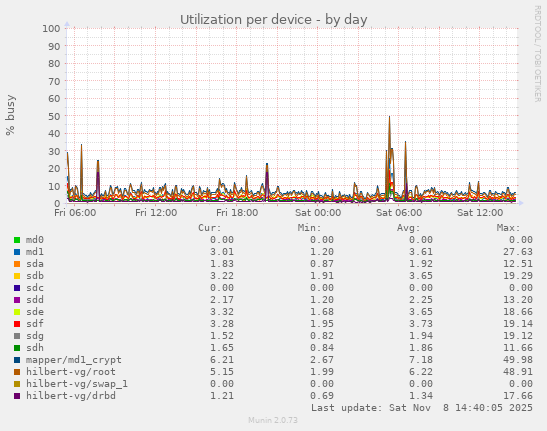Screen dimensions: 547x431
Task: Click the mapper/md1_crypt current value 6.21
Action: (x=222, y=360)
